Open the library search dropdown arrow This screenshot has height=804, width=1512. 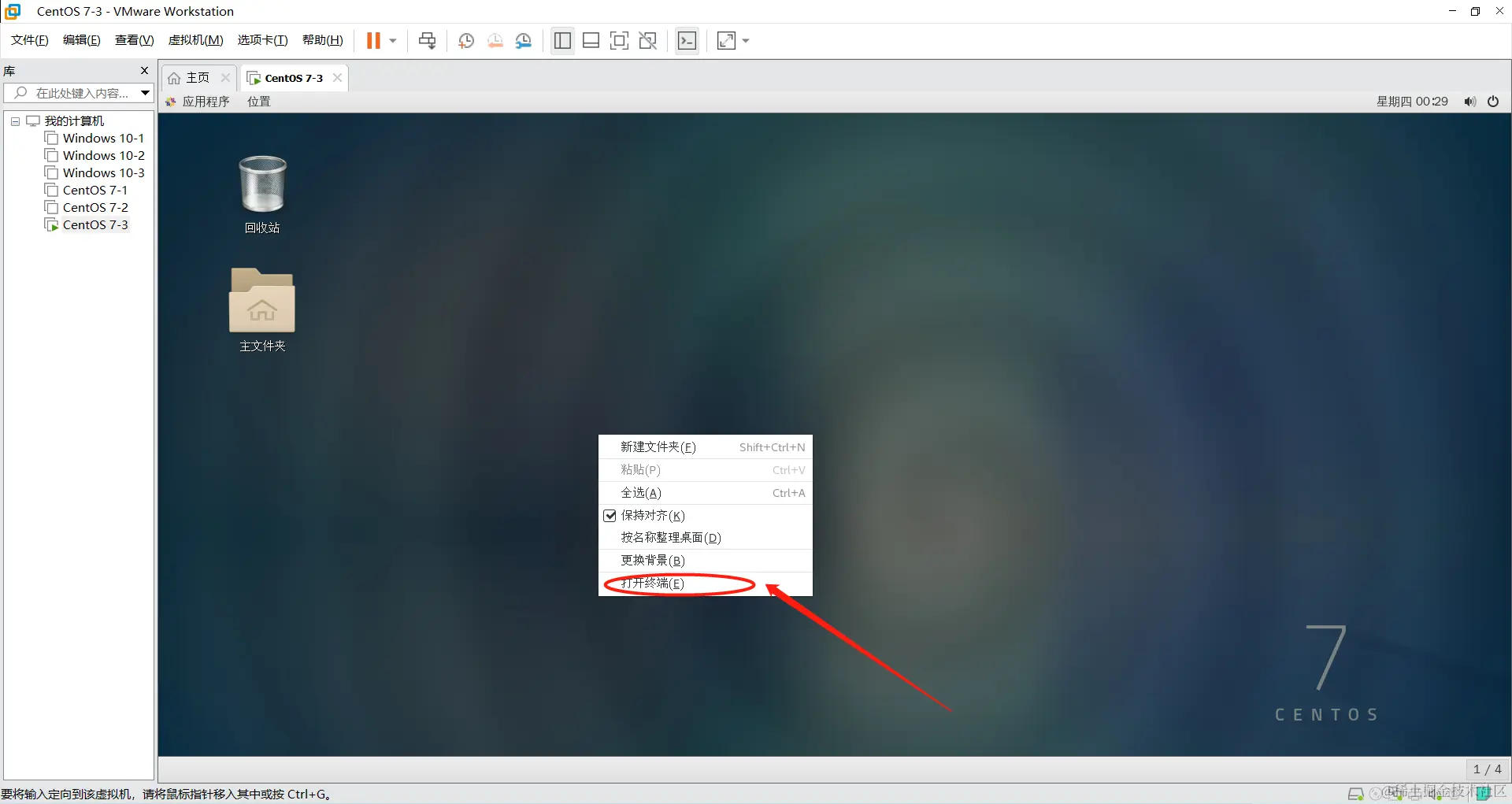[146, 93]
